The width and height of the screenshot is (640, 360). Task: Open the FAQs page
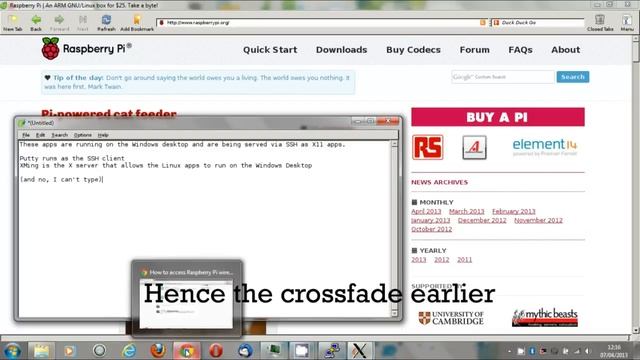520,50
